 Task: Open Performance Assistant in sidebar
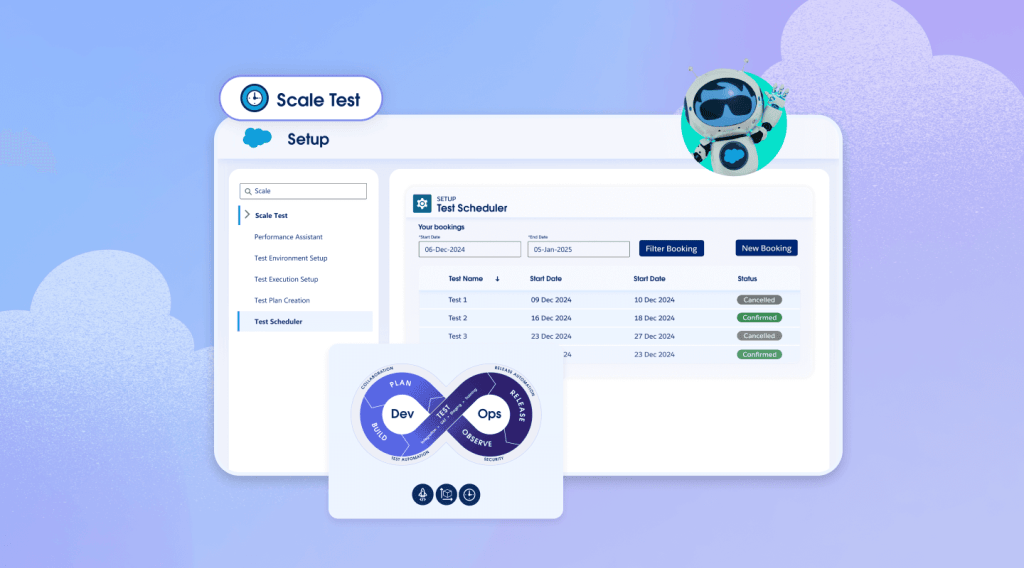coord(288,237)
